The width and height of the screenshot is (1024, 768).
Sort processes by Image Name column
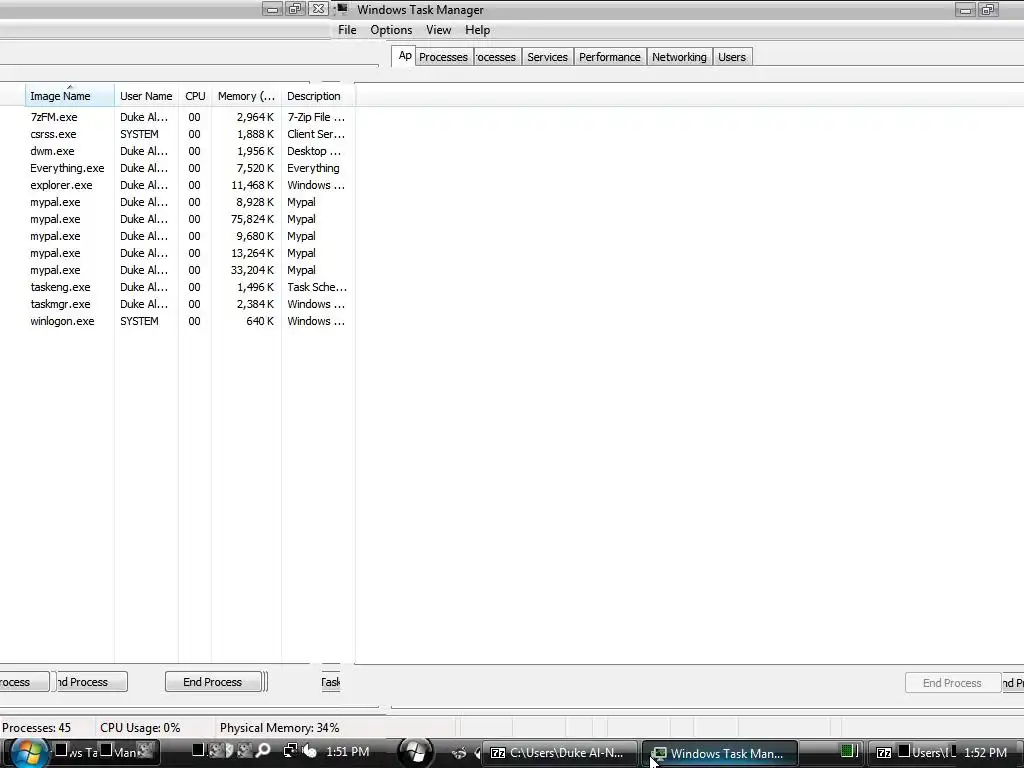pyautogui.click(x=70, y=96)
